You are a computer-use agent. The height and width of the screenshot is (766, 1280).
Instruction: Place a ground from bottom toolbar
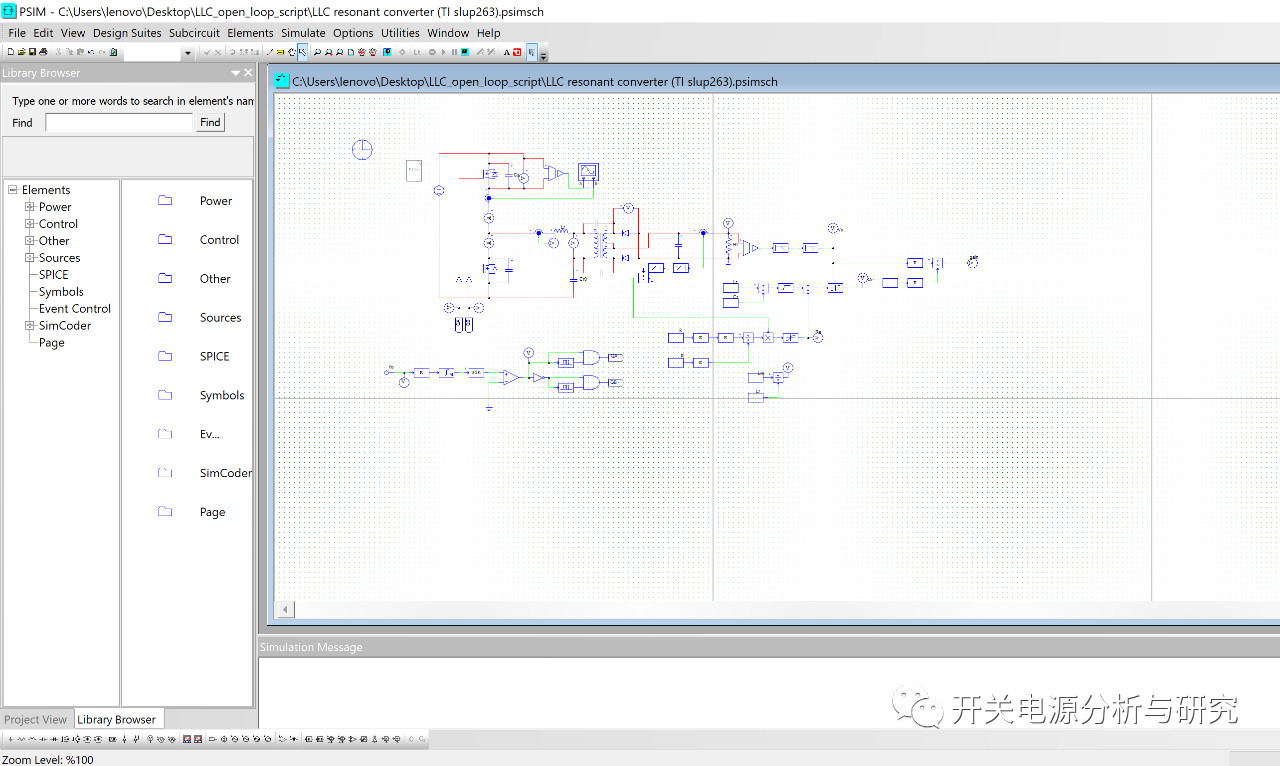click(10, 740)
